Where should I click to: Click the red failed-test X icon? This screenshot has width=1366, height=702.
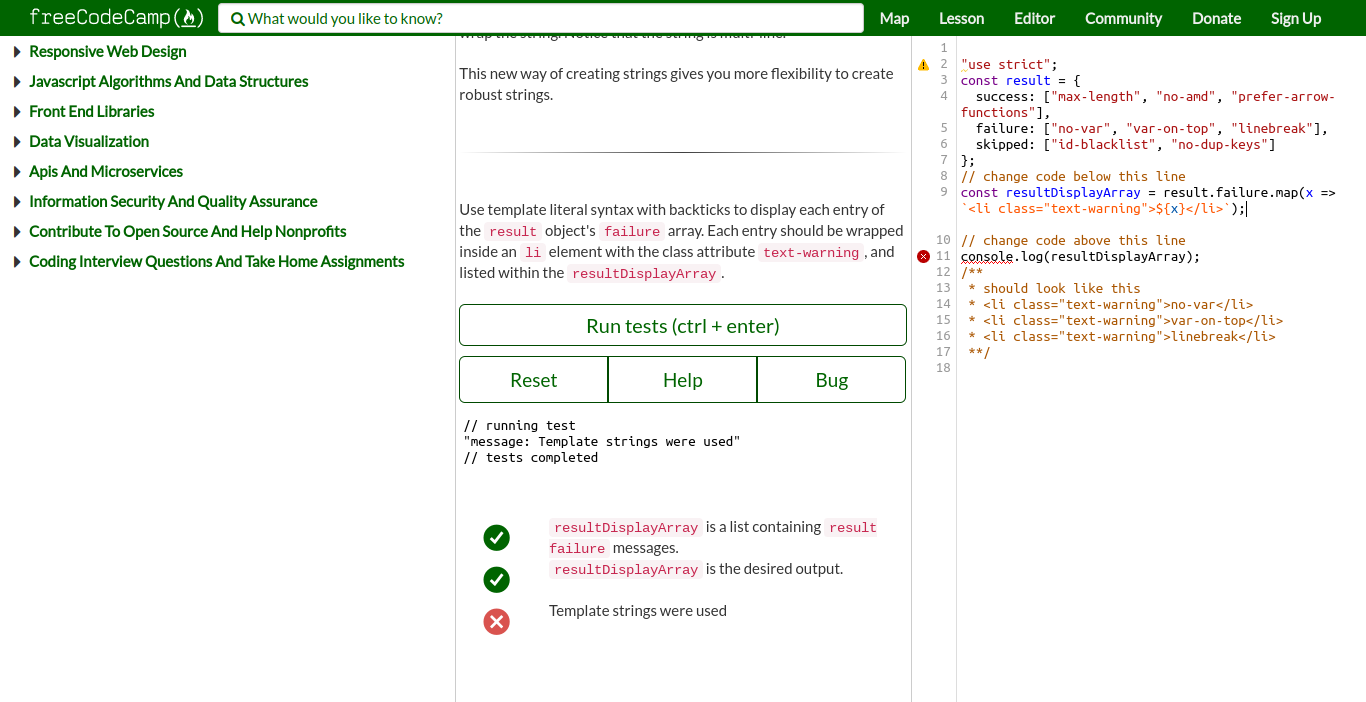(496, 622)
